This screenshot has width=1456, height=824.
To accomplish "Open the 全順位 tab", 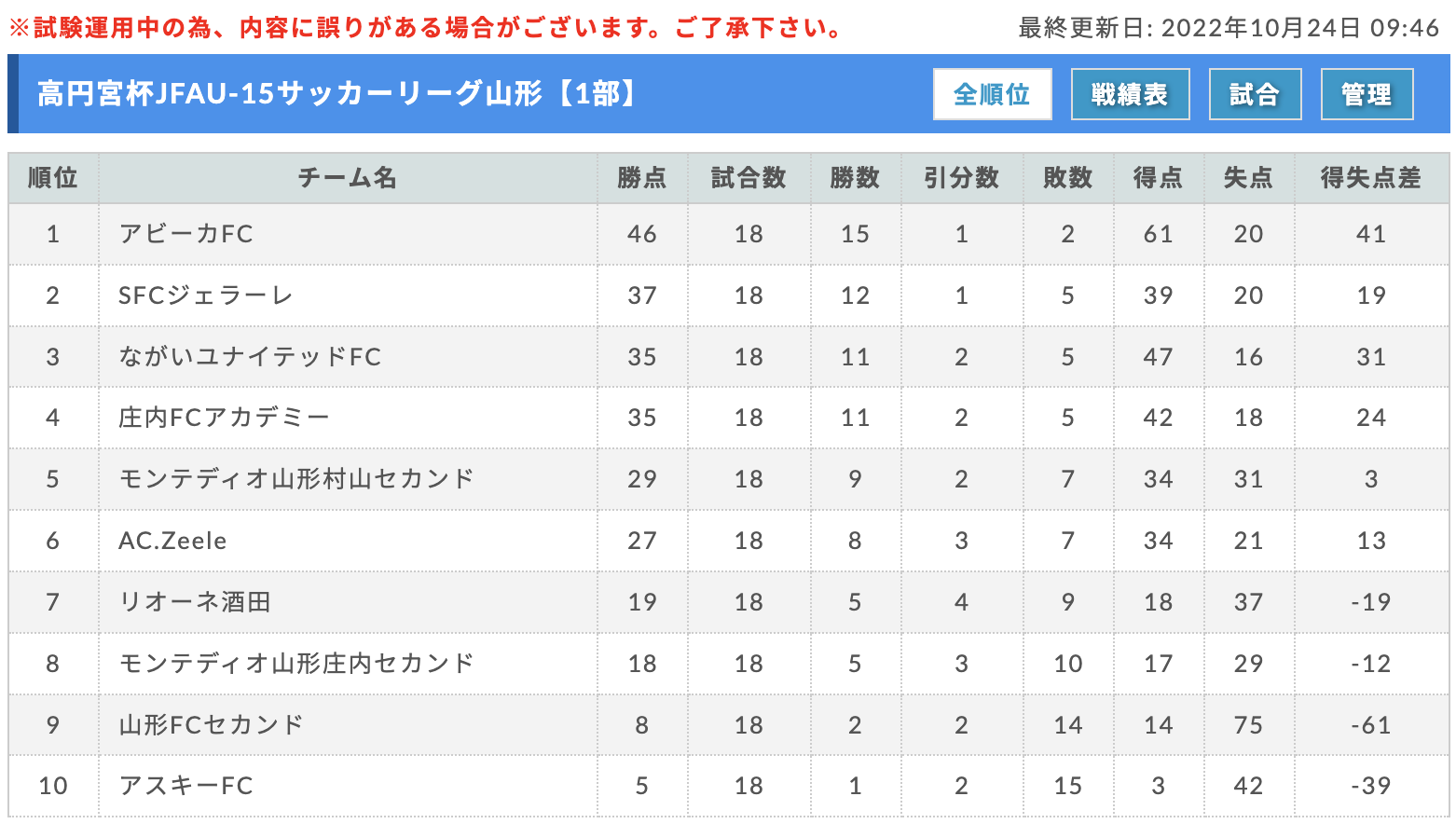I will tap(992, 94).
